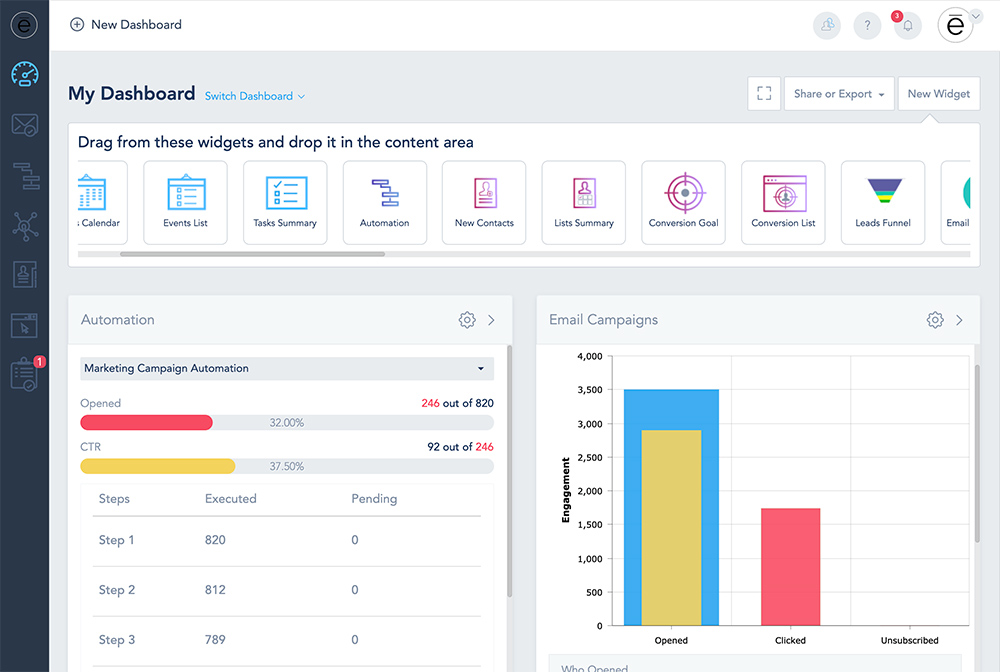The width and height of the screenshot is (1000, 672).
Task: Open the Email campaigns envelope icon in sidebar
Action: (x=24, y=125)
